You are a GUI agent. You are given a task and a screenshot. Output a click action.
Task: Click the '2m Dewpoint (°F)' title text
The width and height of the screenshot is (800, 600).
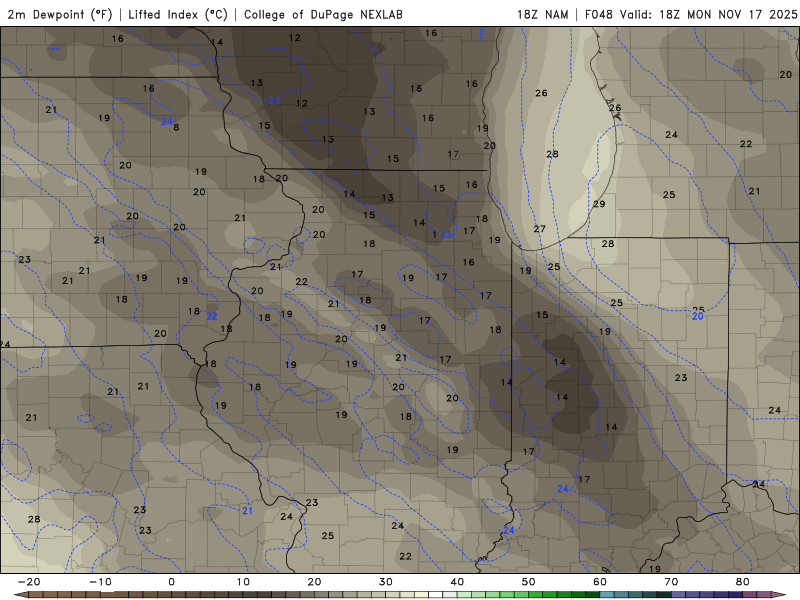[60, 14]
